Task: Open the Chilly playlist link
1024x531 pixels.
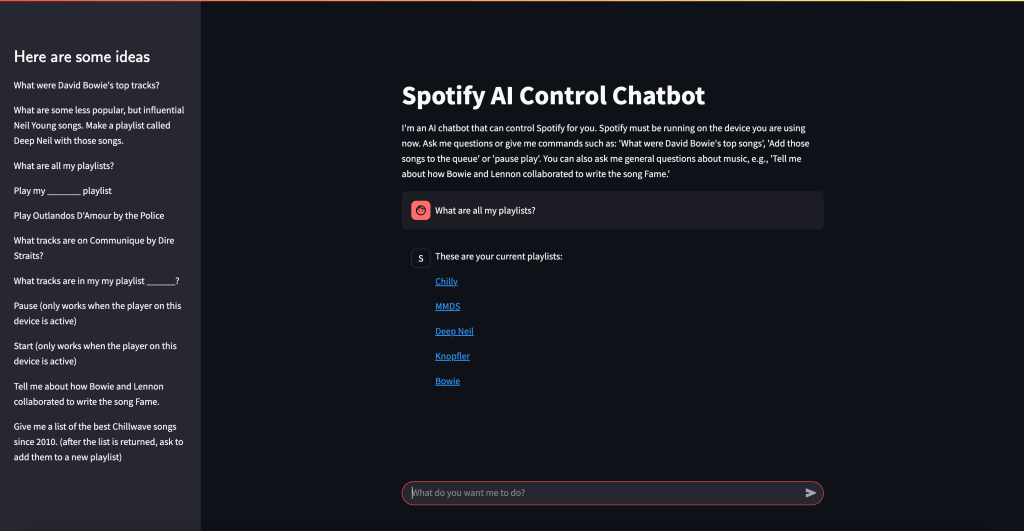Action: point(446,282)
